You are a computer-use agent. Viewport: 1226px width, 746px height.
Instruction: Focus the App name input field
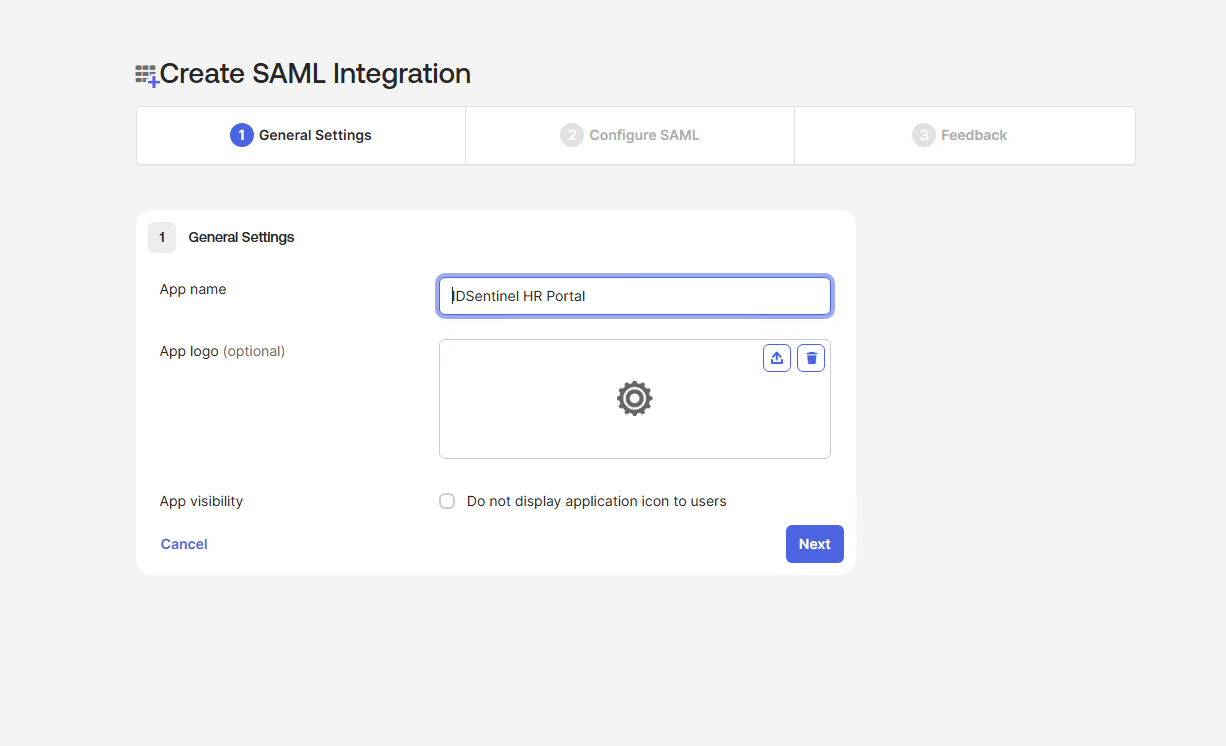(635, 296)
